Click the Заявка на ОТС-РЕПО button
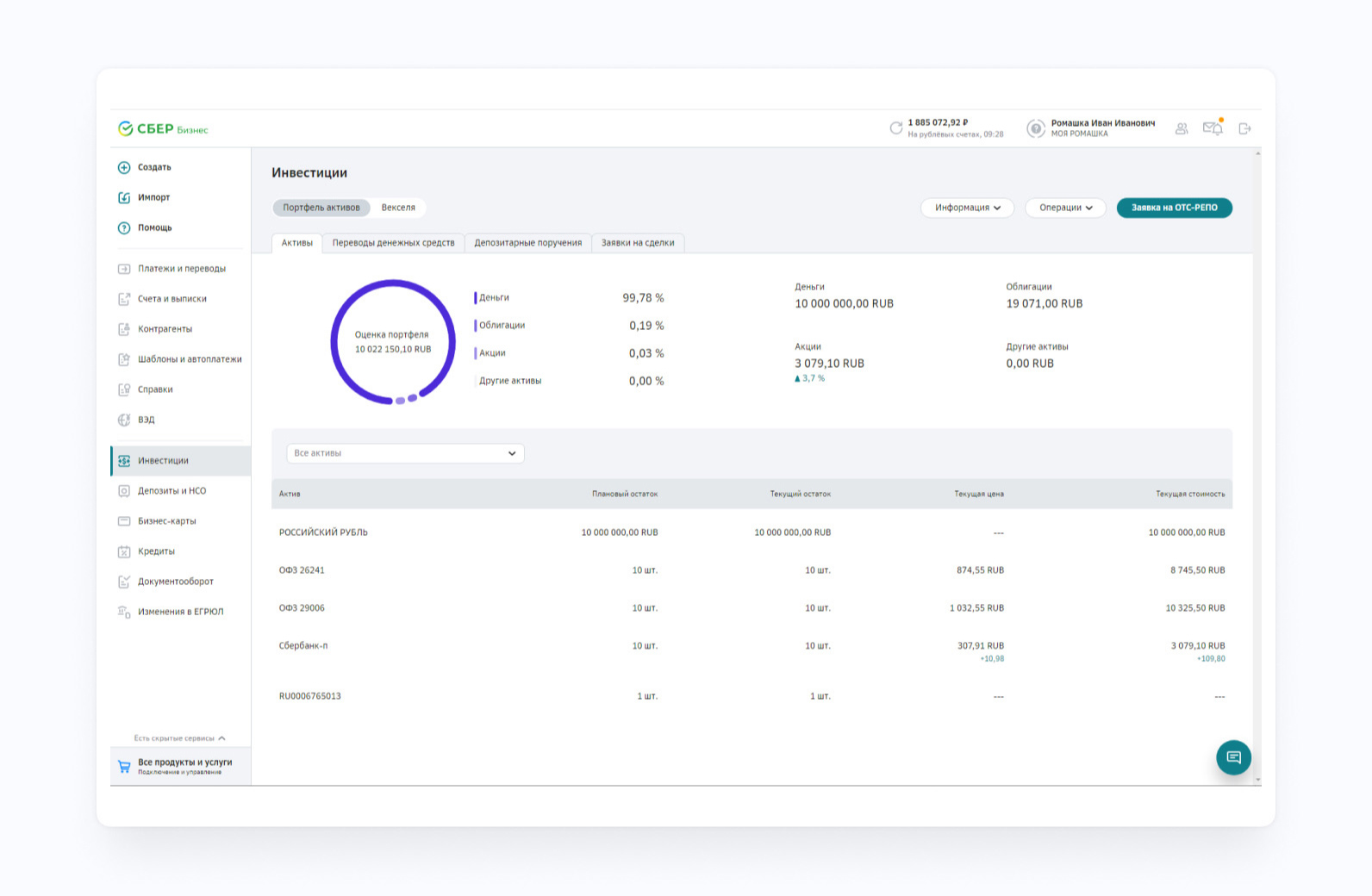 point(1175,208)
